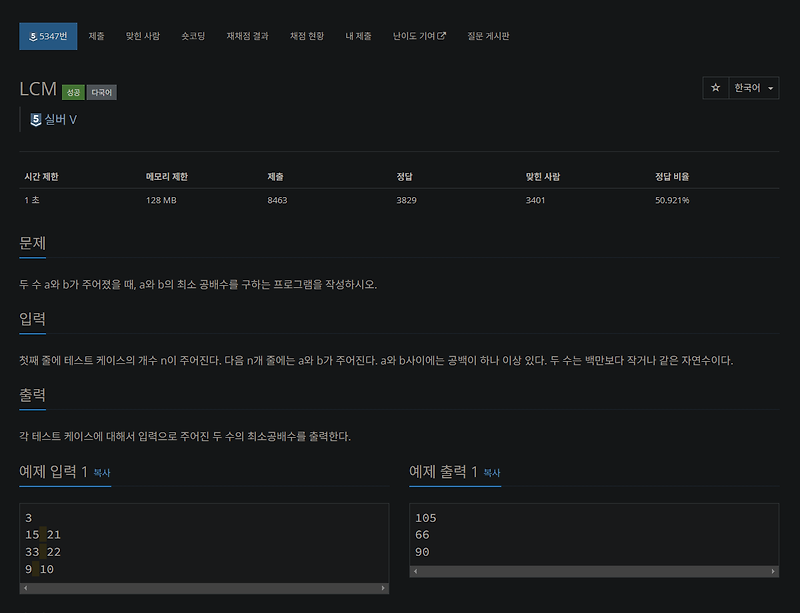Click the green 성공 badge beside LCM
This screenshot has height=613, width=800.
tap(73, 91)
